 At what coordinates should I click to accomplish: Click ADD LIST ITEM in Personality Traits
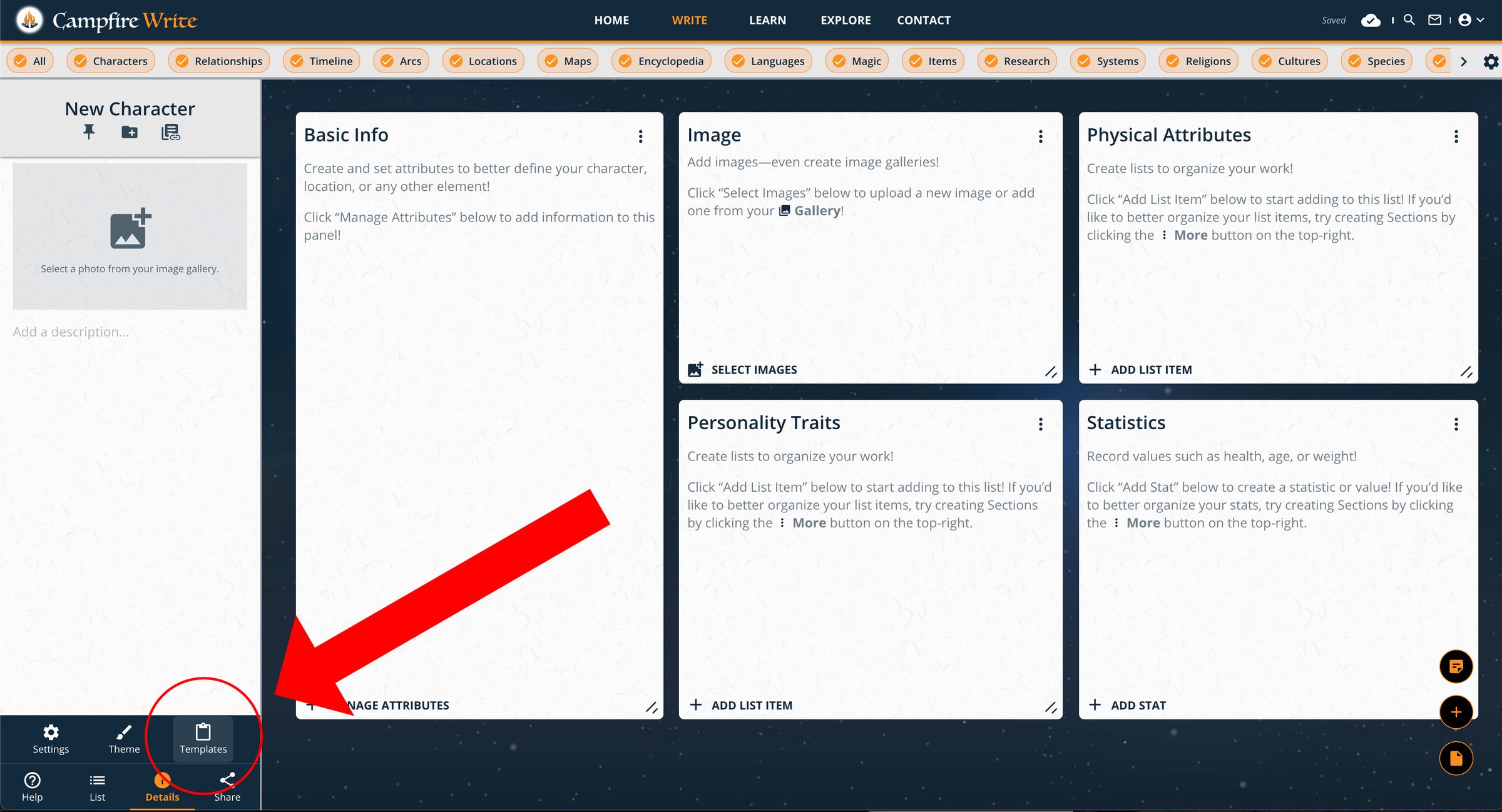coord(741,705)
